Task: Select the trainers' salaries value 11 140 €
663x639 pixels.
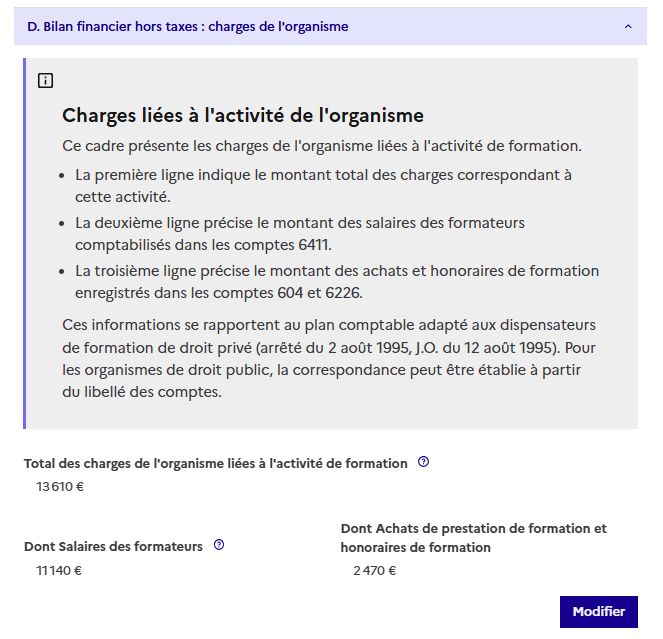Action: click(x=59, y=571)
